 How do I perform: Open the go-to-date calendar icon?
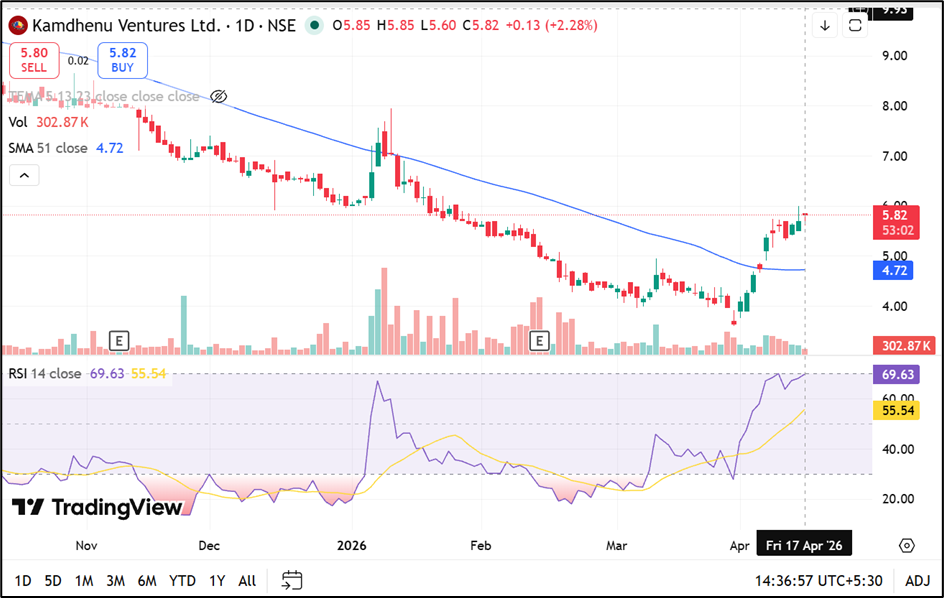(x=292, y=580)
